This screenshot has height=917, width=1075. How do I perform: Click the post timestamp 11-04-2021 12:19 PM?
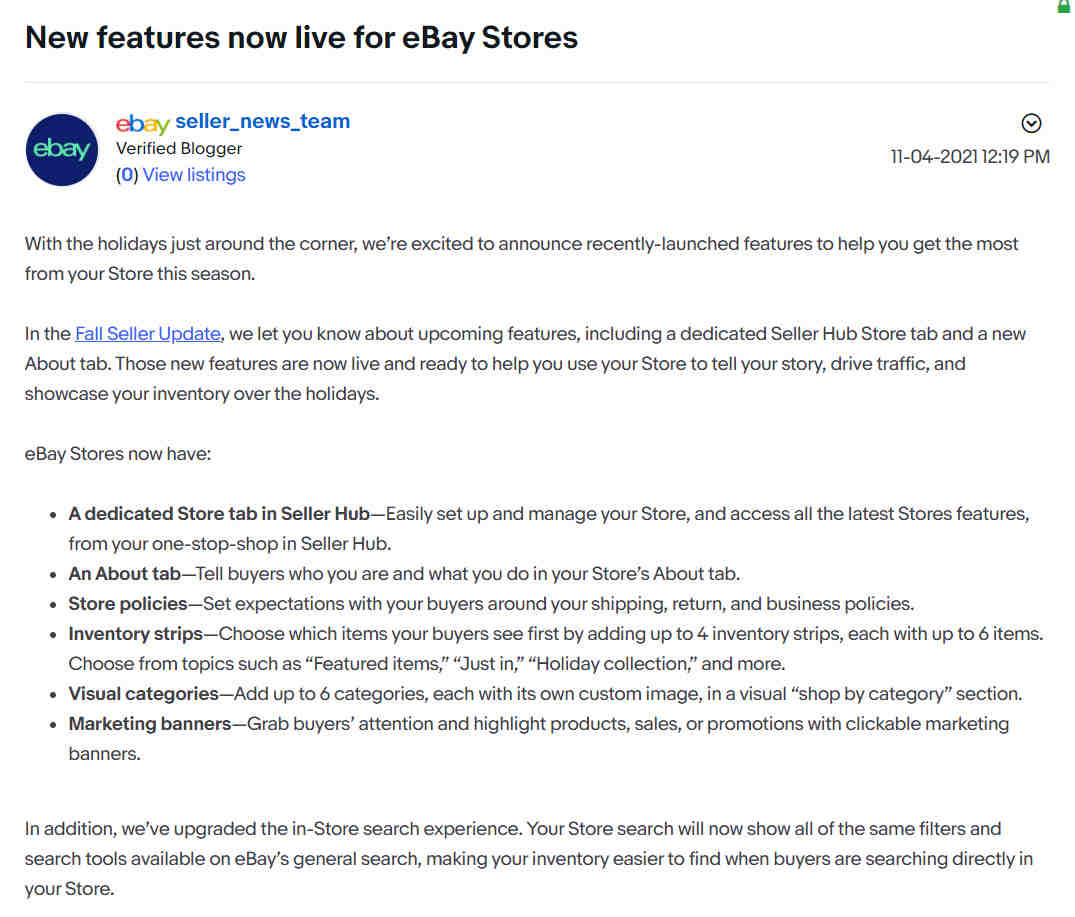pyautogui.click(x=970, y=157)
